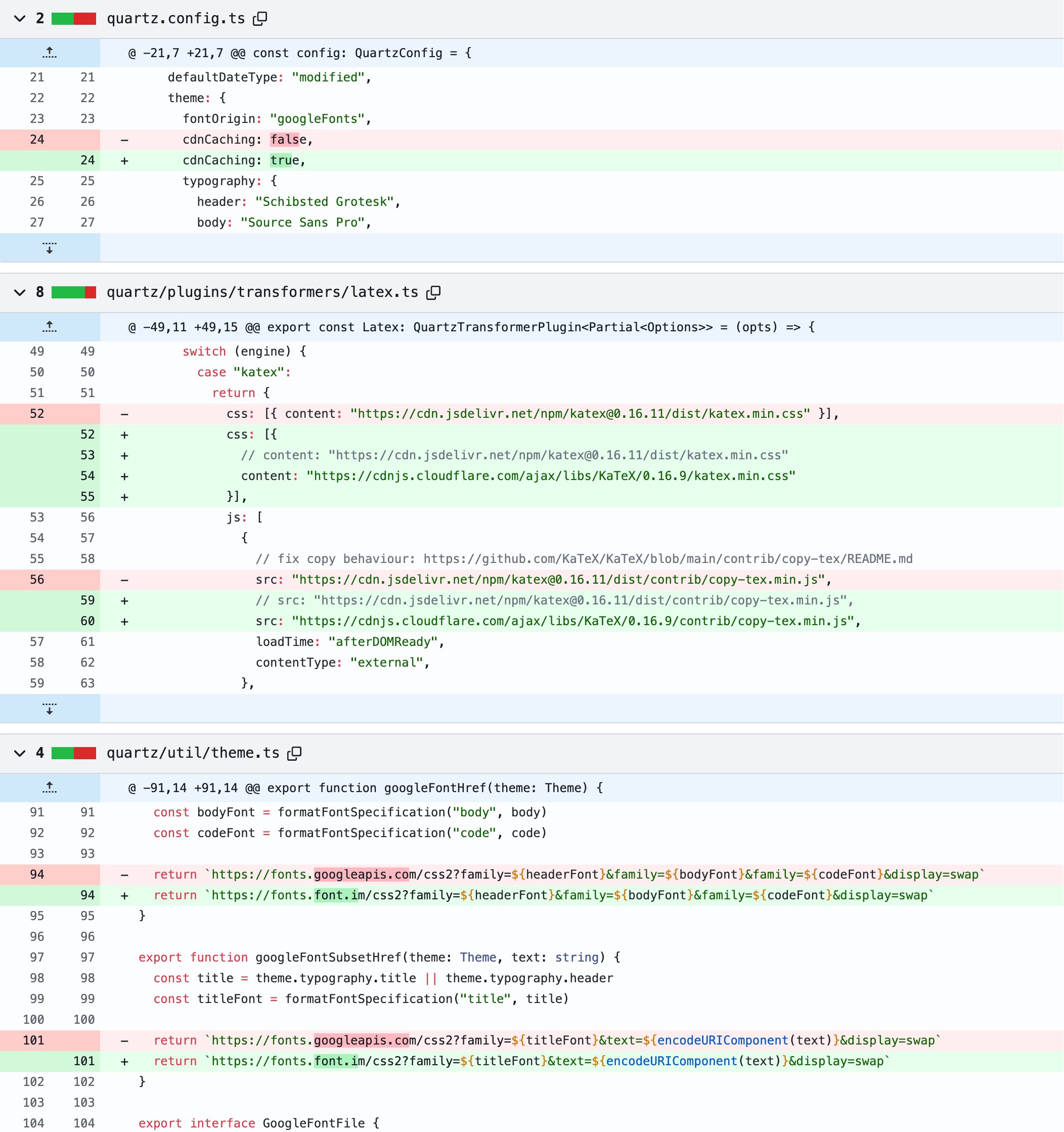Collapse latex.ts file diff chevron
Image resolution: width=1064 pixels, height=1132 pixels.
(x=20, y=293)
